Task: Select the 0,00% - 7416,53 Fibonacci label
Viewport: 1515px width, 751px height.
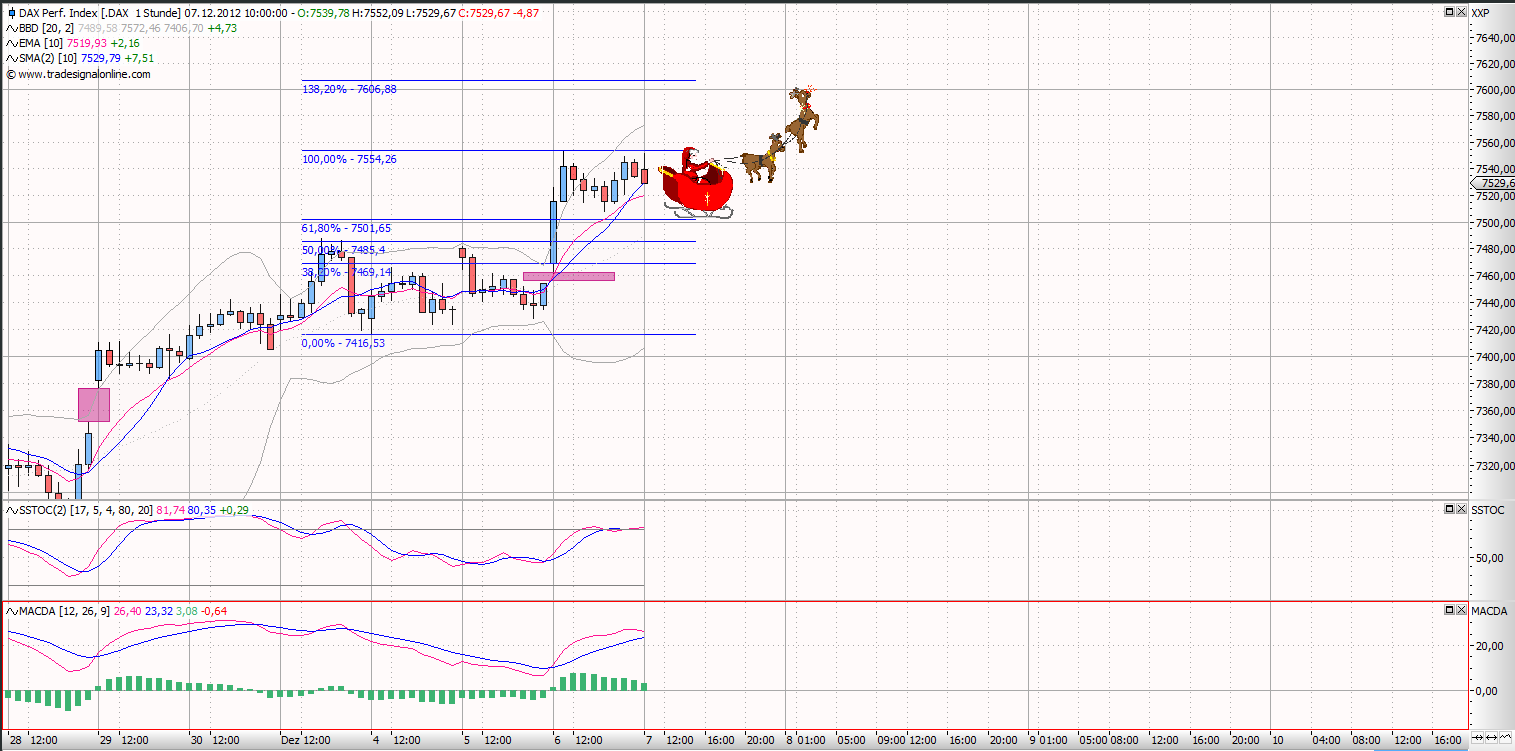Action: point(343,343)
